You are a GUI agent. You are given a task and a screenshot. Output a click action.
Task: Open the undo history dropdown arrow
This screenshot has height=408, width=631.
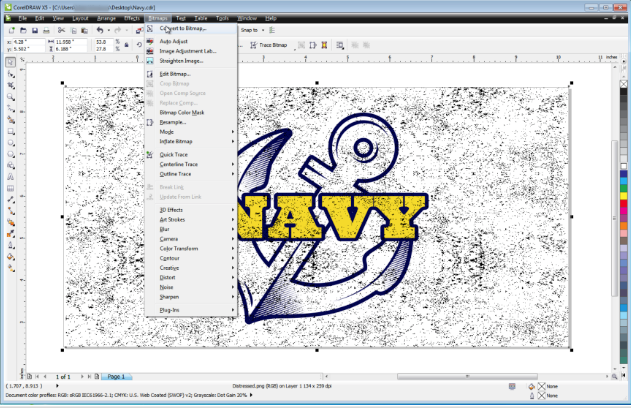tap(109, 30)
